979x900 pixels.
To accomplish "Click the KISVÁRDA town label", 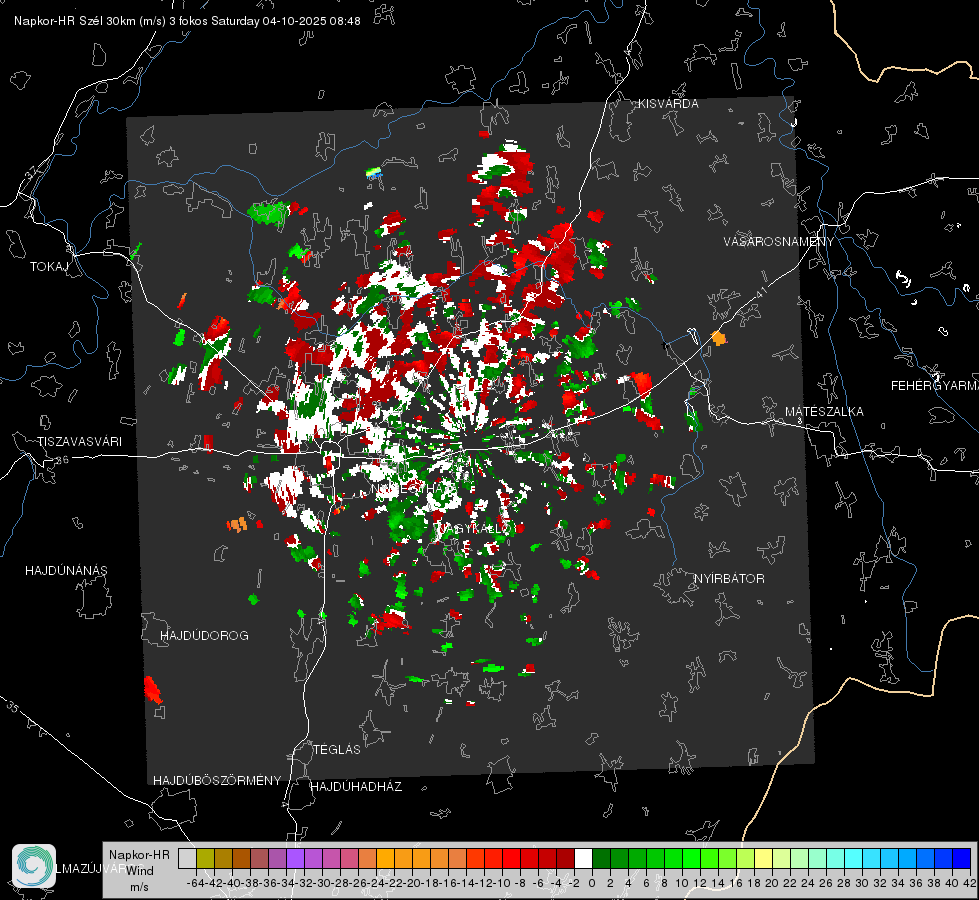I will [668, 104].
